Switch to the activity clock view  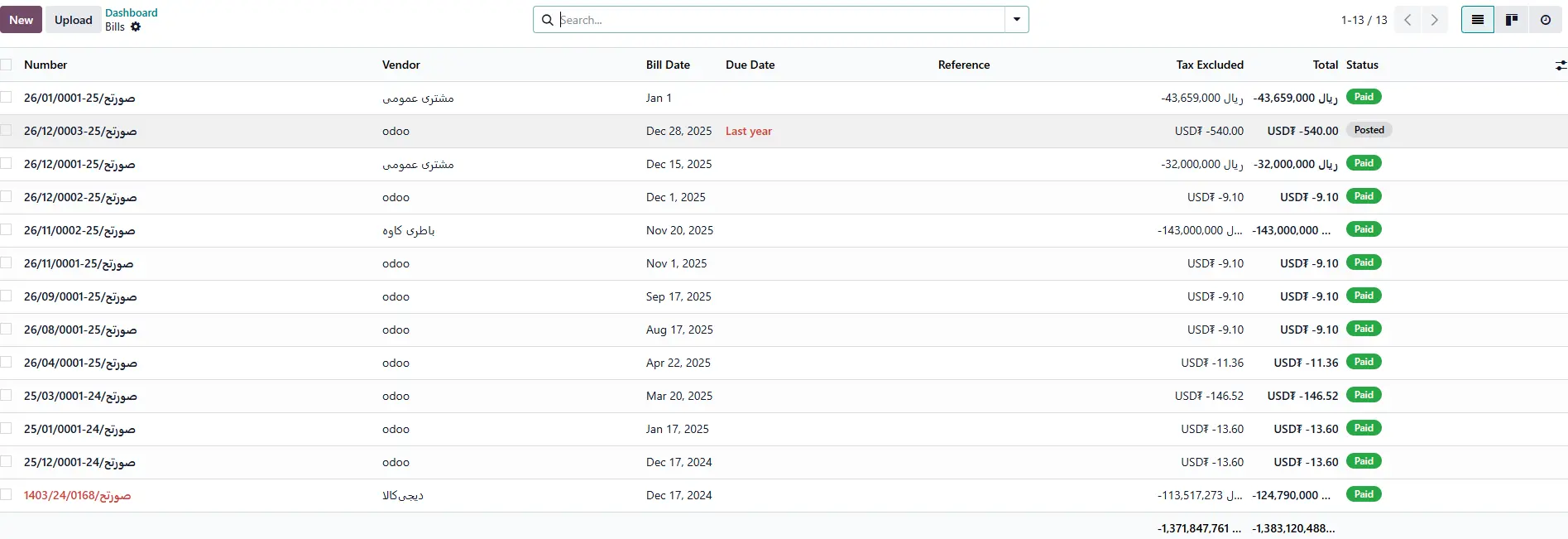(x=1545, y=20)
